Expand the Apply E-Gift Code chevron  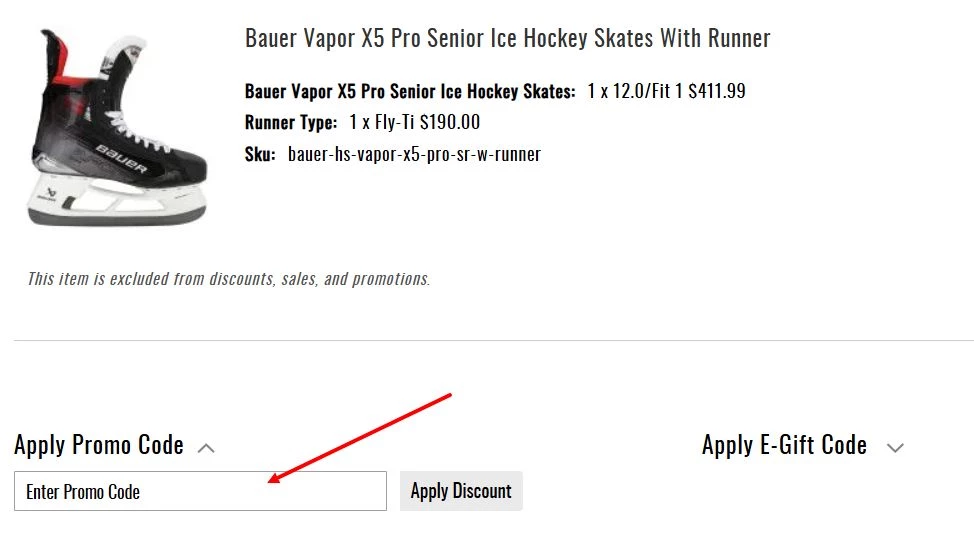tap(895, 448)
